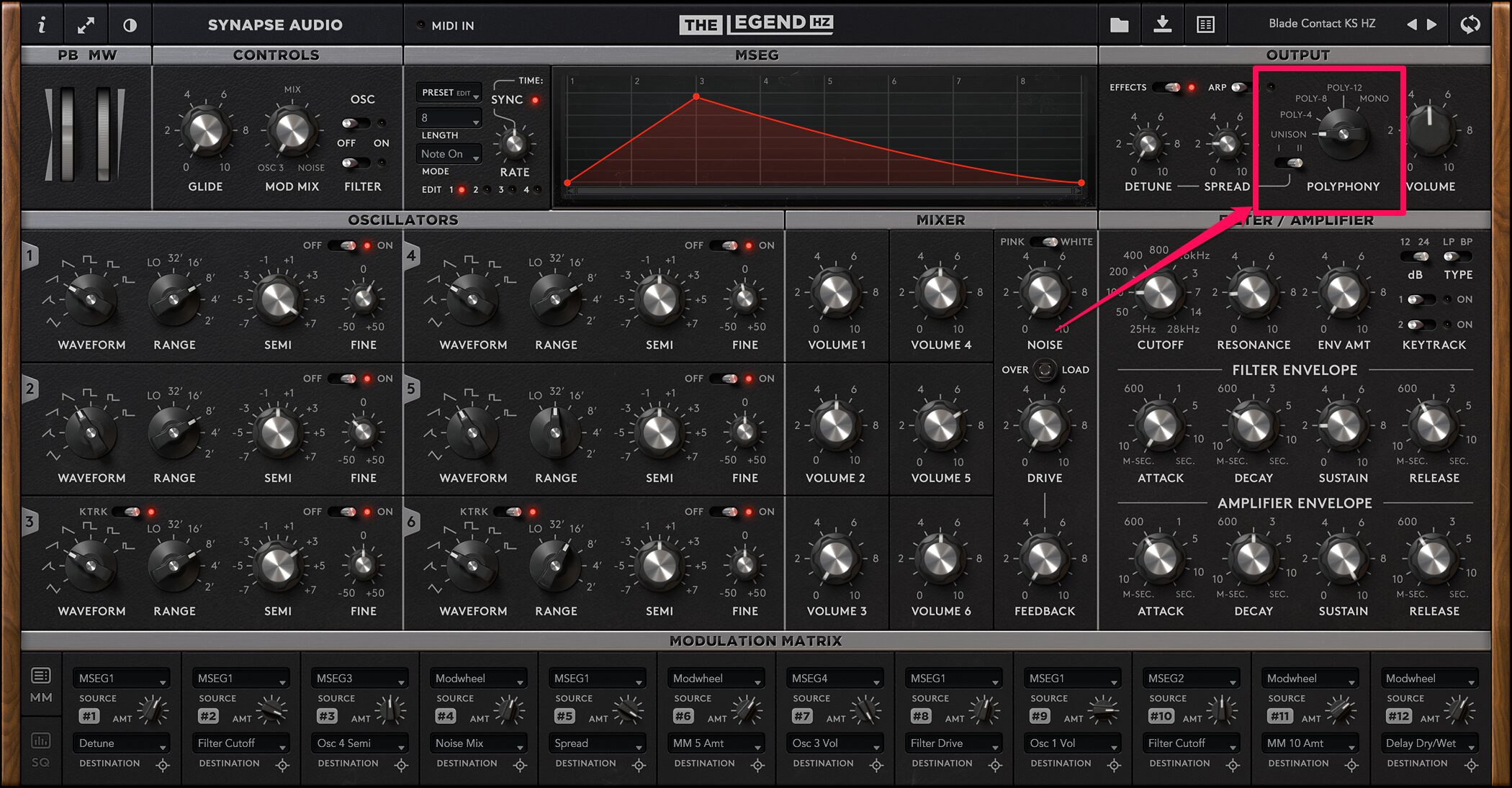Click destination target icon for slot #11
This screenshot has width=1512, height=788.
coord(1351,765)
